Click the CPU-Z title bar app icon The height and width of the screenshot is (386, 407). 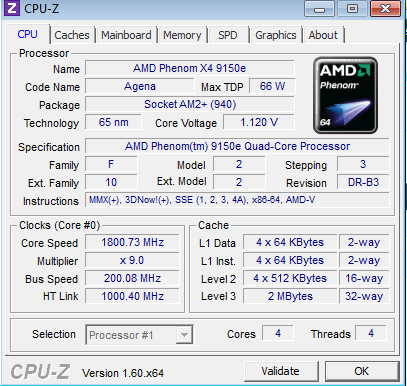click(12, 8)
